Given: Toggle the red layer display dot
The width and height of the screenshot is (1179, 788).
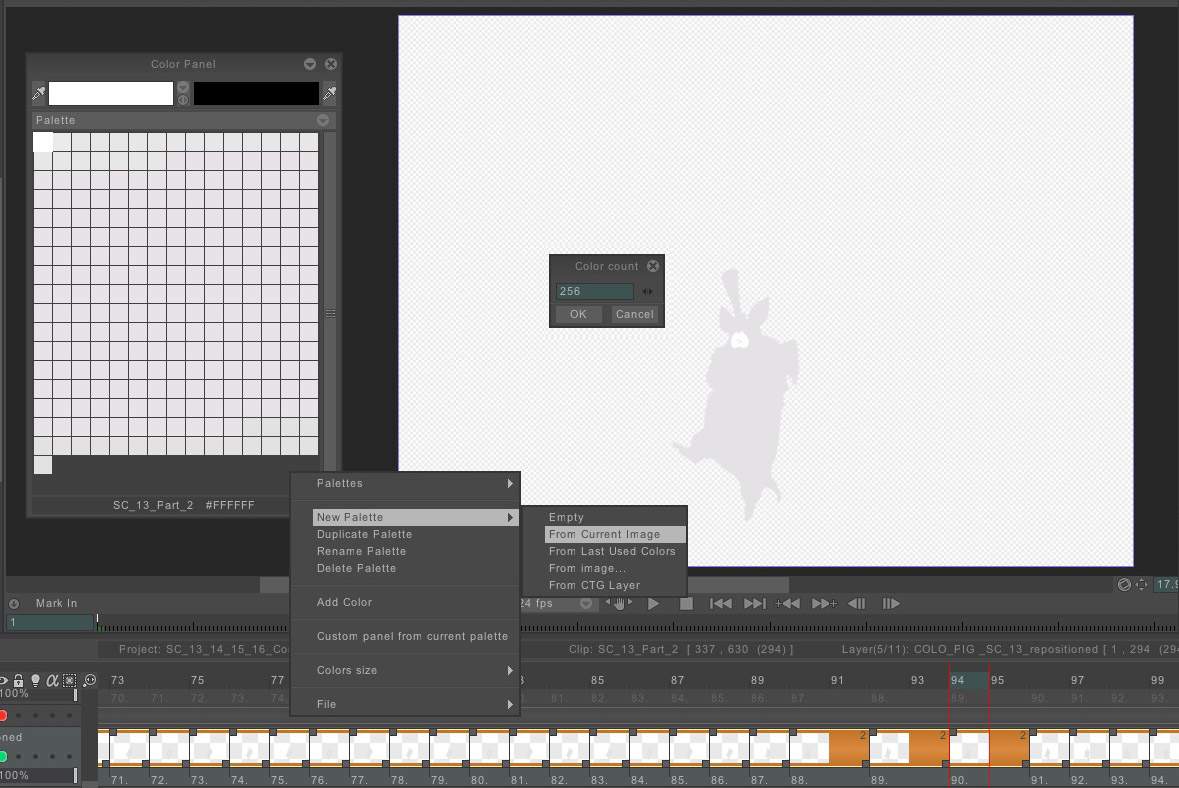Looking at the screenshot, I should pyautogui.click(x=3, y=715).
